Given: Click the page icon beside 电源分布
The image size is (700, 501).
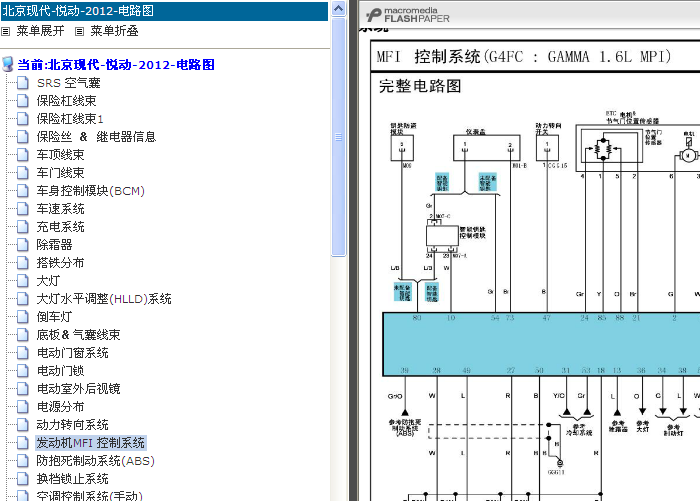Looking at the screenshot, I should (x=23, y=406).
